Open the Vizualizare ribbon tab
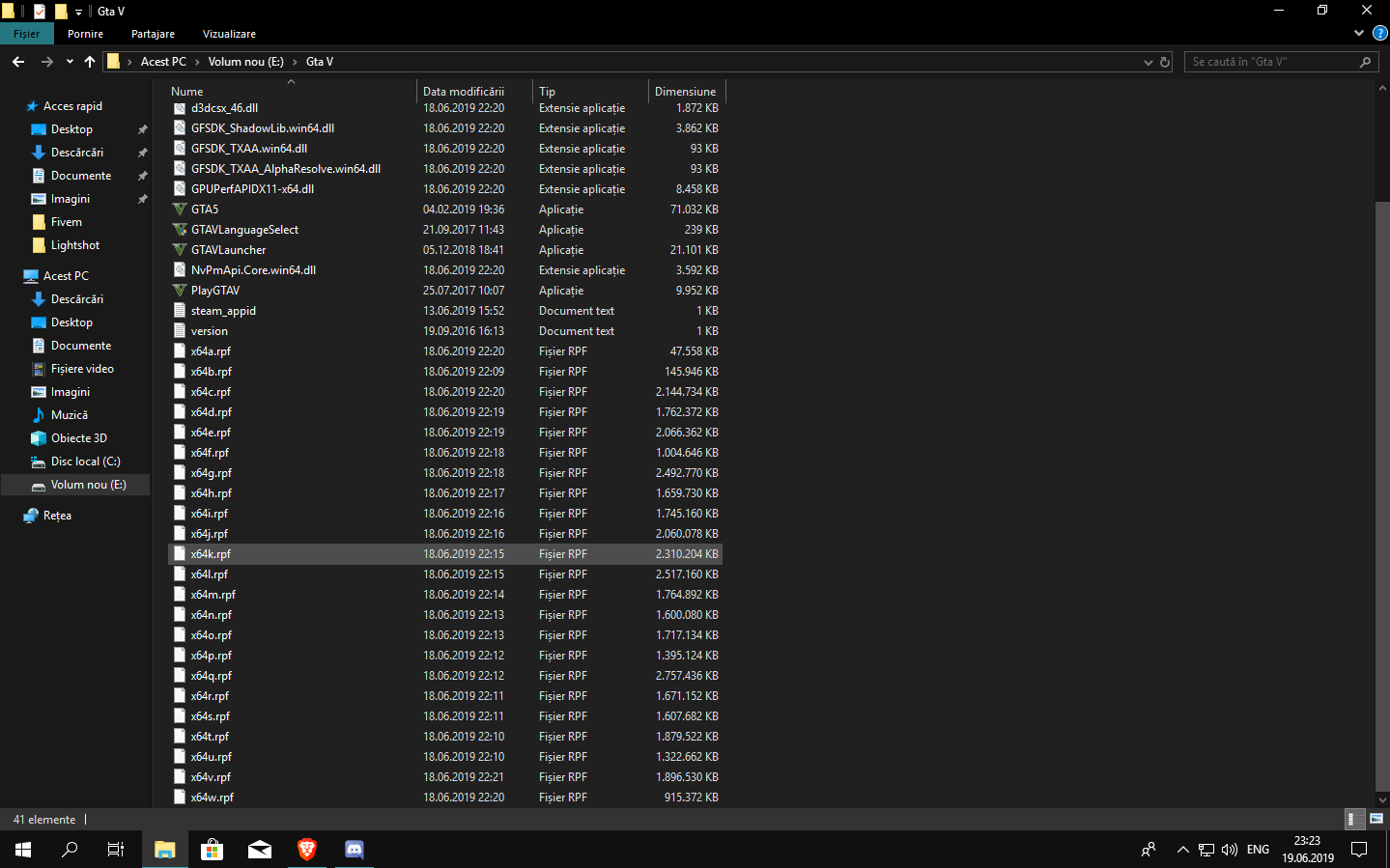The image size is (1390, 868). coord(229,34)
